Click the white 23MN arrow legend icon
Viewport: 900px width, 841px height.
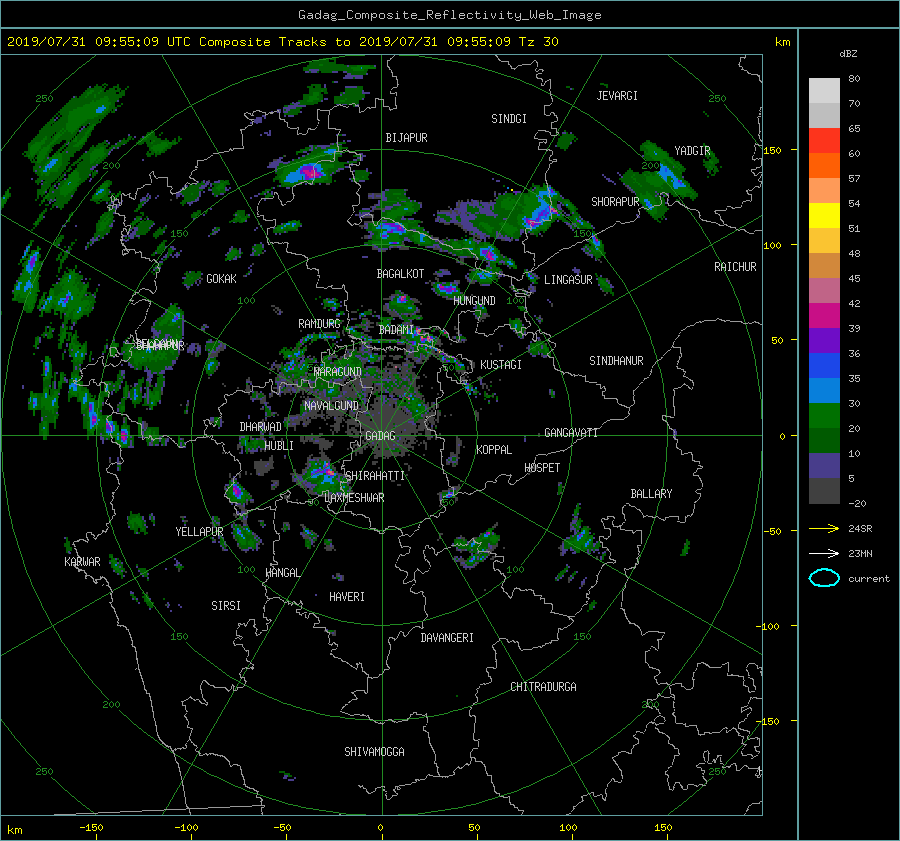point(824,553)
